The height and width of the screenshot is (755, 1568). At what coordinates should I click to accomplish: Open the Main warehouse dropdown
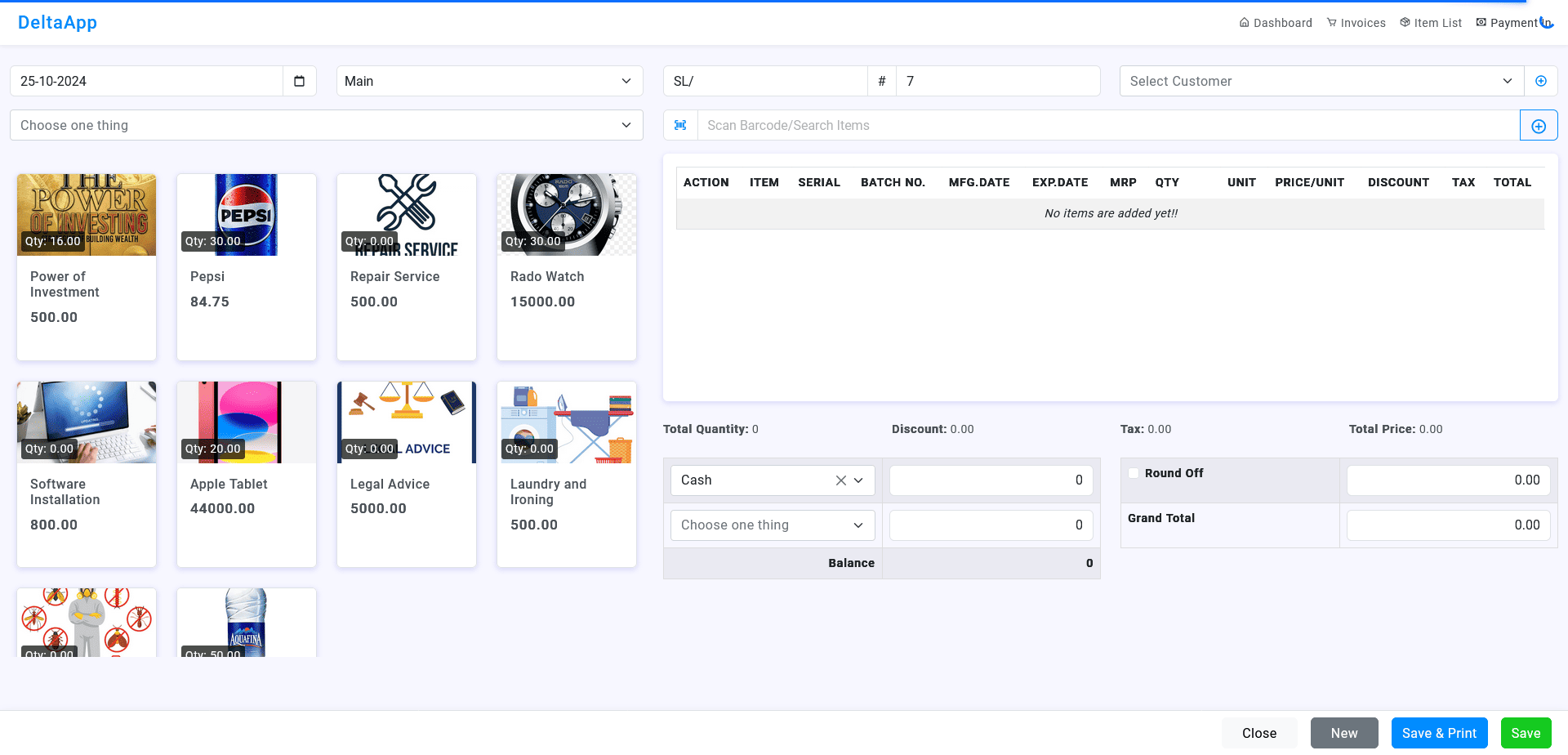coord(488,81)
